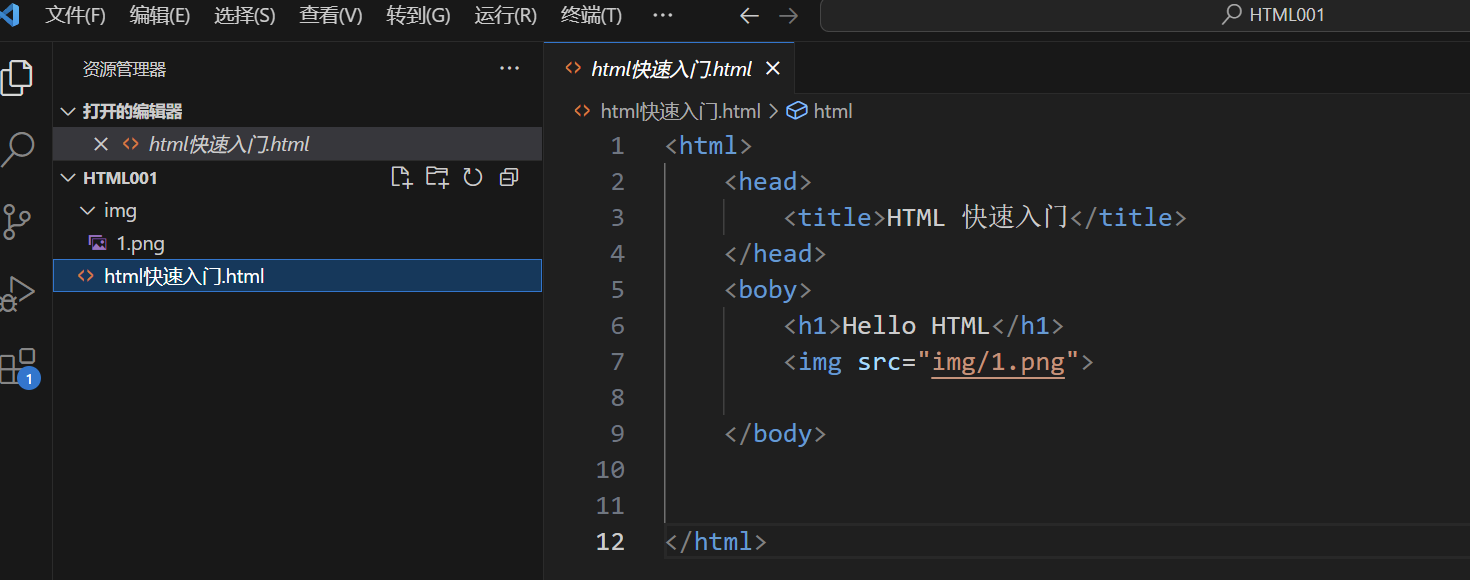Collapse the 打开的编辑器 section

coord(68,111)
